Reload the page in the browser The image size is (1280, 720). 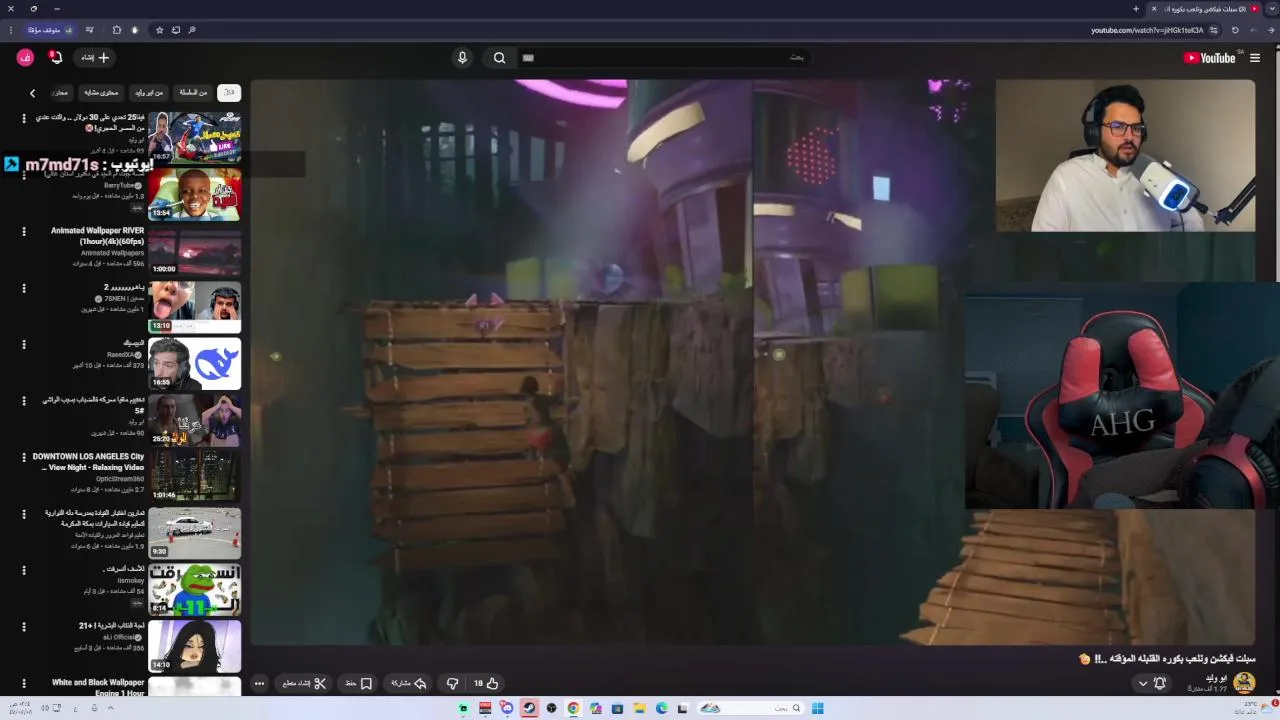pos(1235,30)
